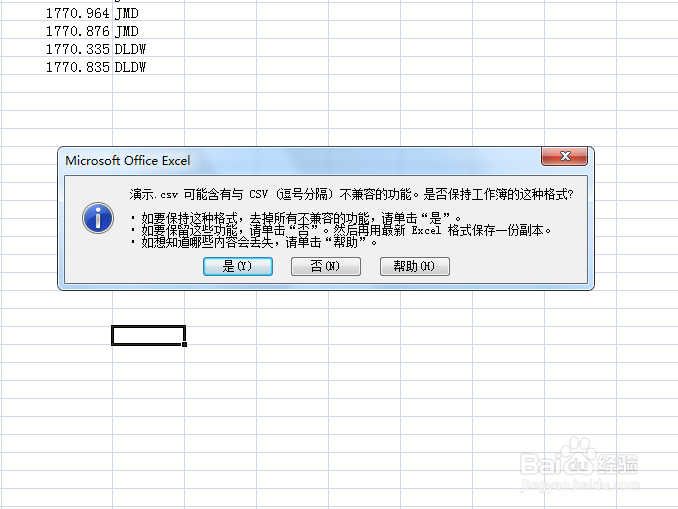
Task: Select cell containing 1770.335
Action: pyautogui.click(x=57, y=49)
